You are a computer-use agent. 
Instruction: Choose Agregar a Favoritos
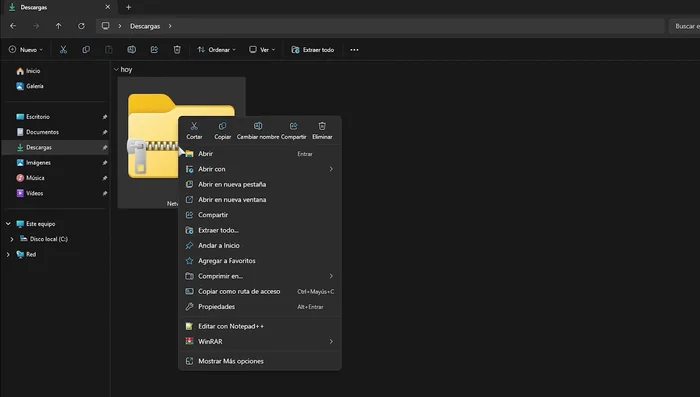(x=260, y=261)
